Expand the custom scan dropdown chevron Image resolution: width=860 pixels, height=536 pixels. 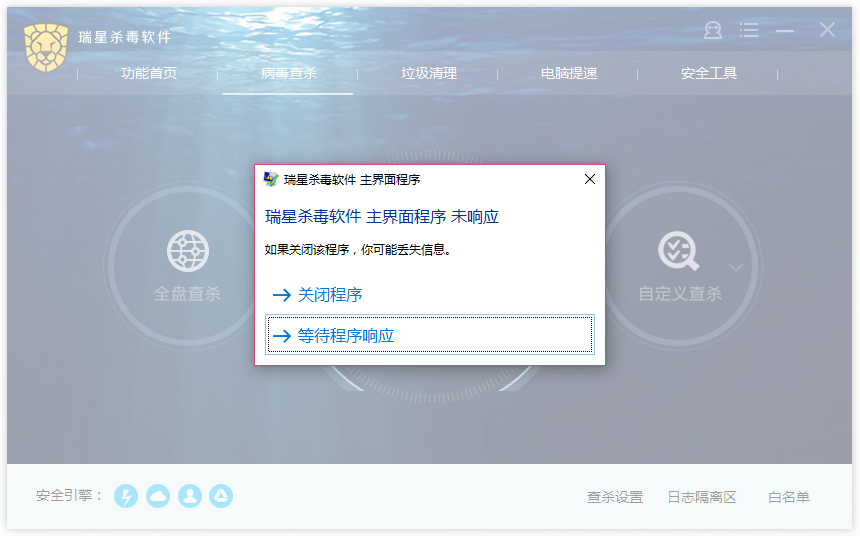coord(736,267)
